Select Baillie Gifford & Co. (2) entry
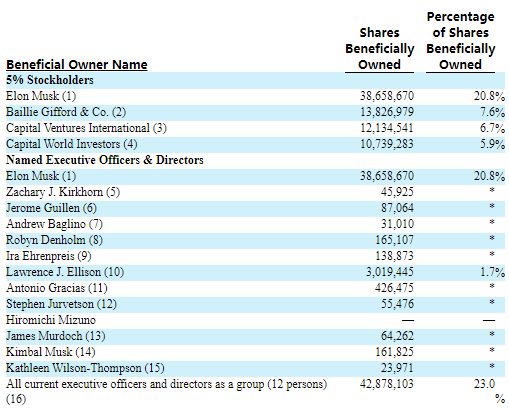The image size is (509, 413). (66, 112)
